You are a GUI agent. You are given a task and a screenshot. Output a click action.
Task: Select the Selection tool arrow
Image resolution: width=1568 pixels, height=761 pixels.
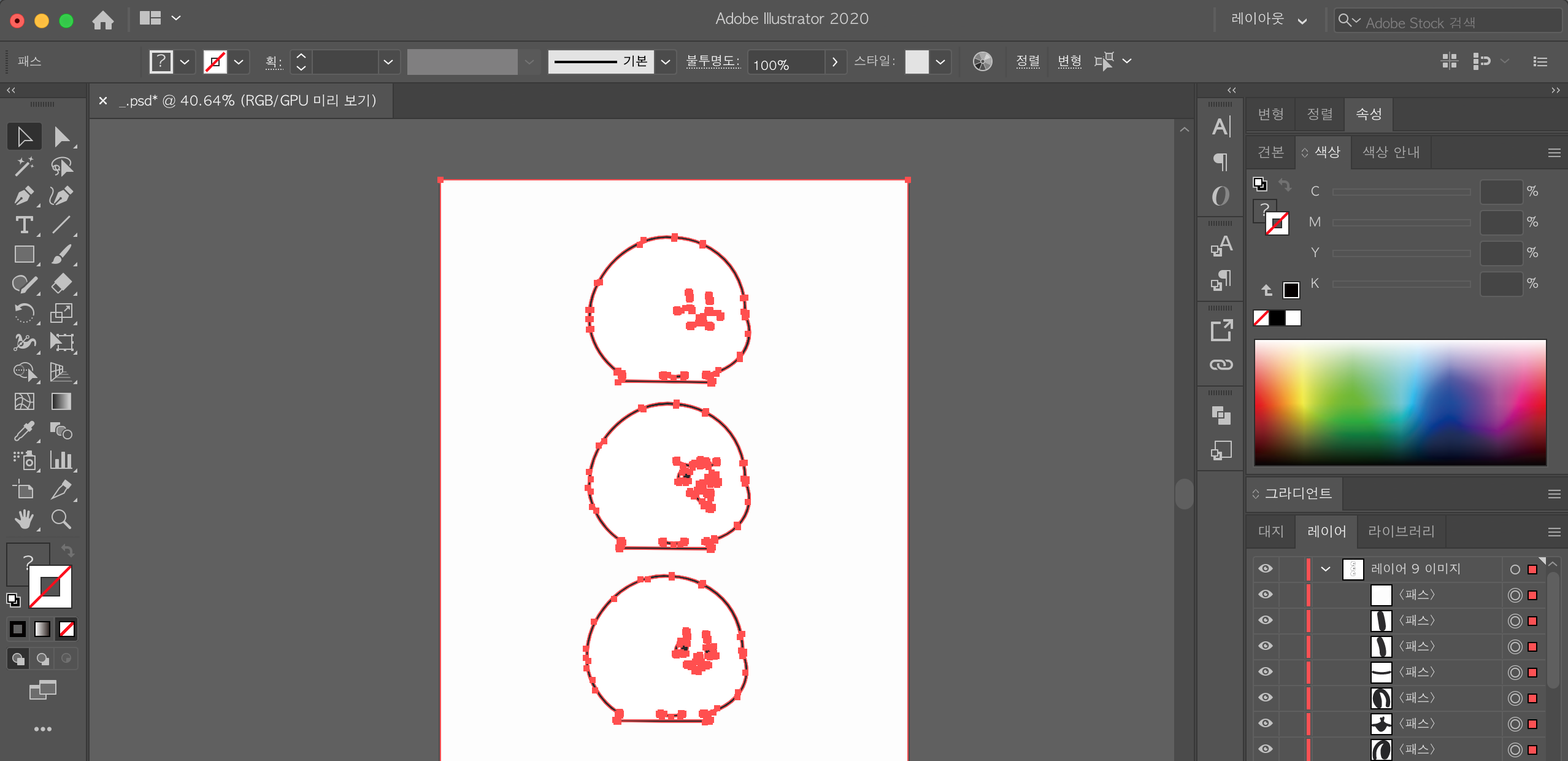coord(25,136)
